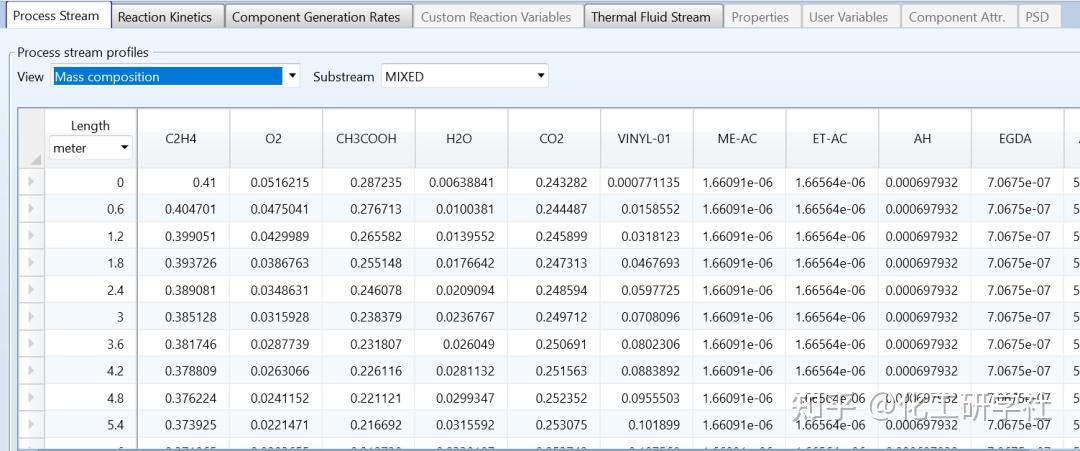
Task: Click the CH3COOH column header
Action: coord(368,138)
